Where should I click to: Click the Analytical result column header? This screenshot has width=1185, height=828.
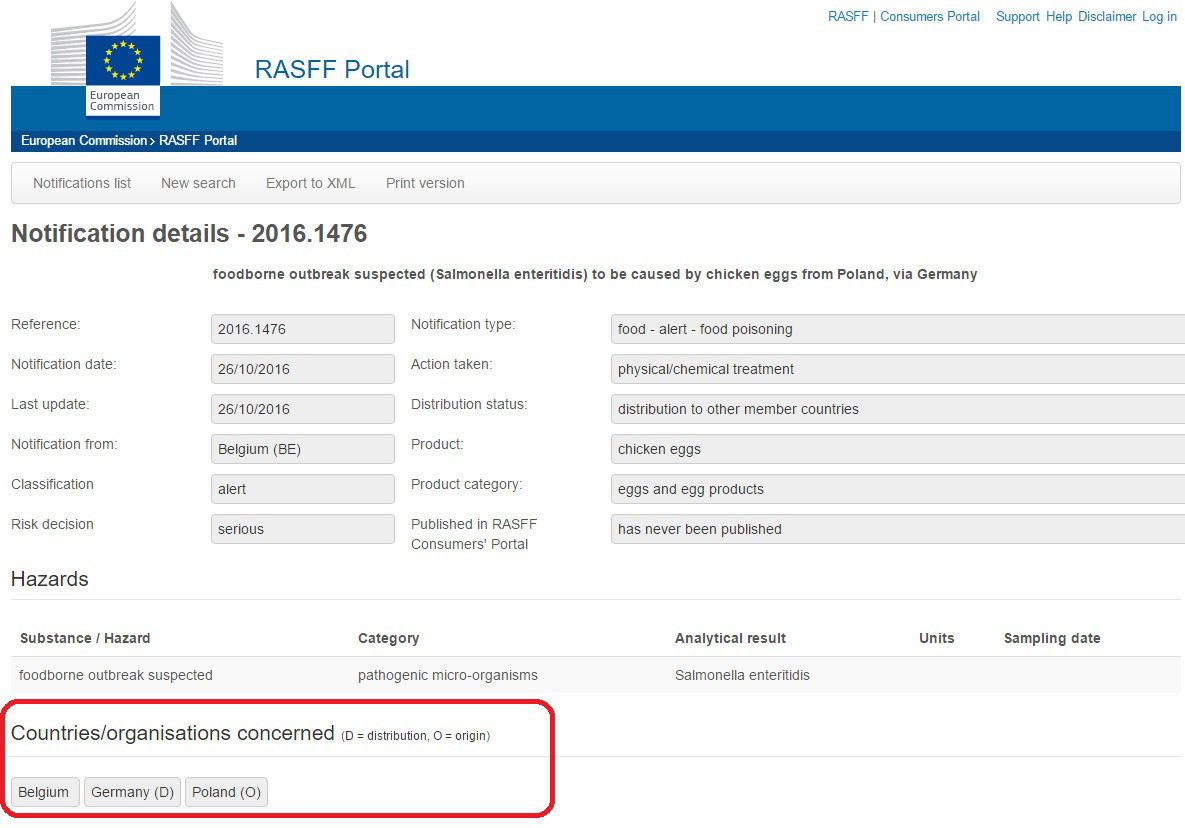(x=730, y=638)
